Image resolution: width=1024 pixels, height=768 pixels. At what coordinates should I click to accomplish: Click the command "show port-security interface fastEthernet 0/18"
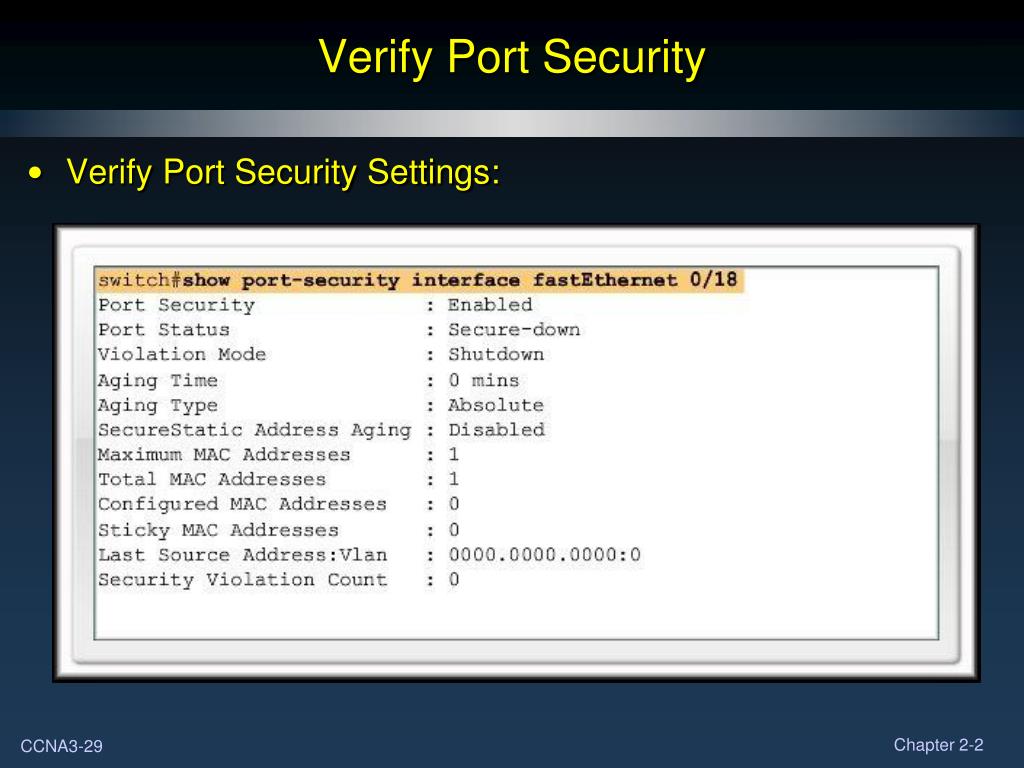[x=460, y=280]
